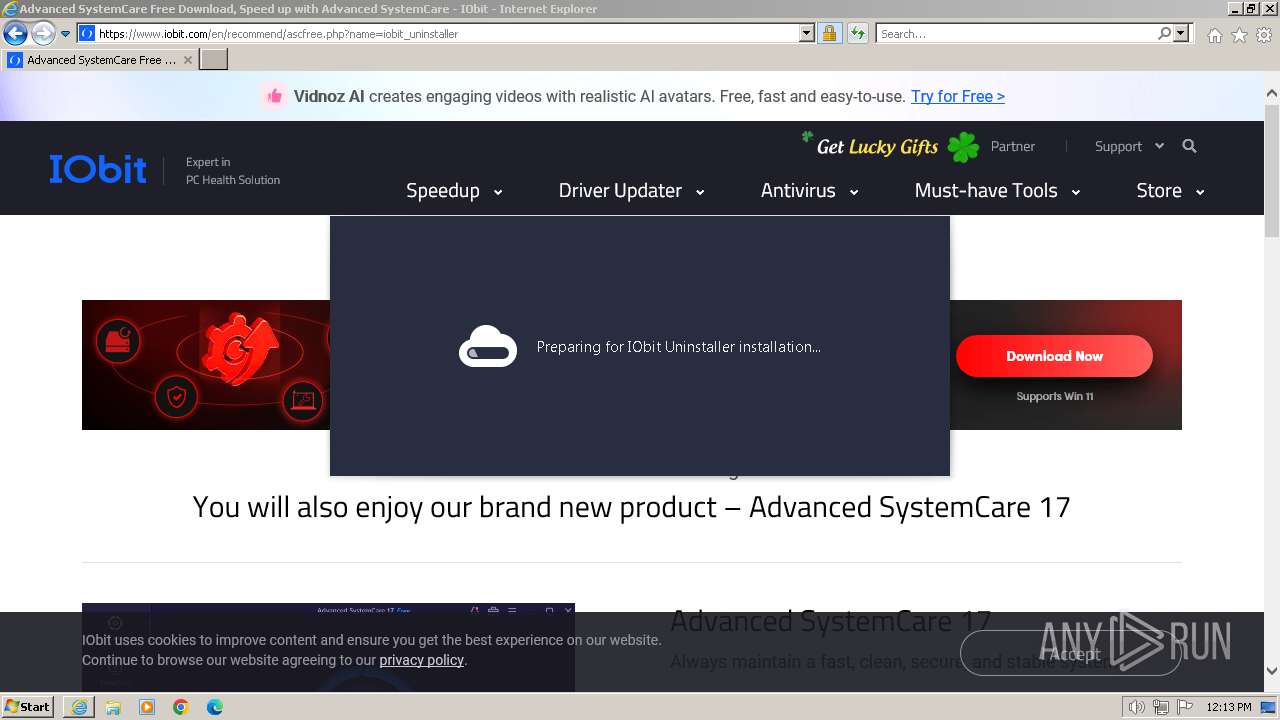
Task: Click the security lock icon
Action: pos(829,34)
